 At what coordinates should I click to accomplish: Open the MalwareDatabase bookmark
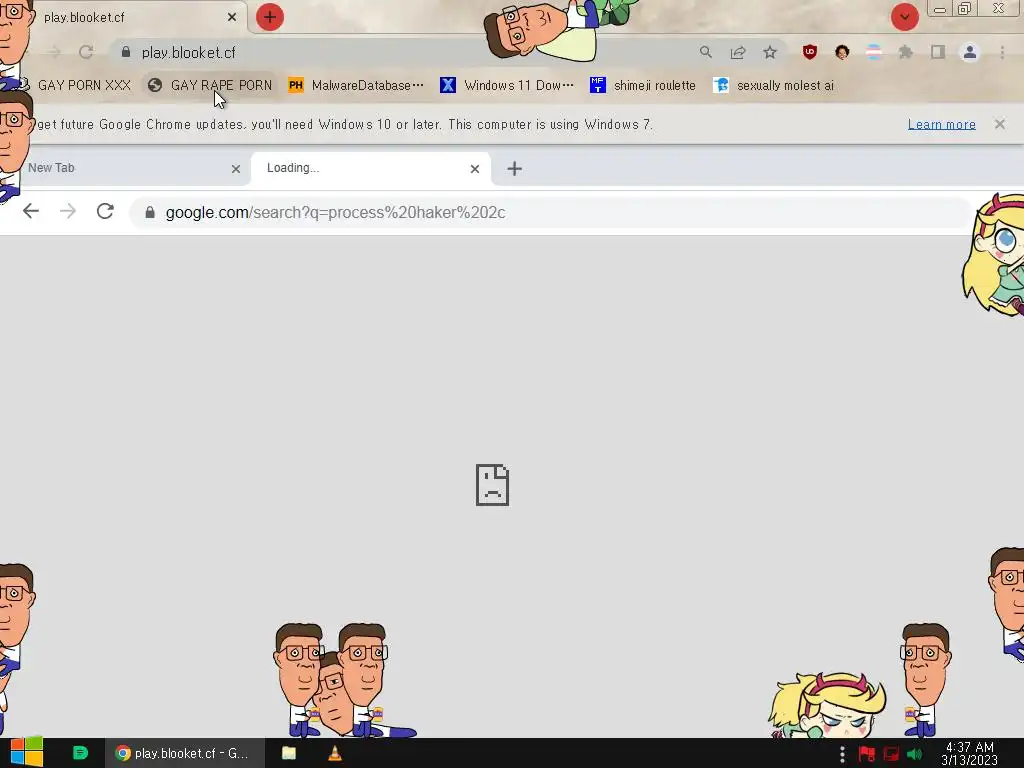click(356, 85)
